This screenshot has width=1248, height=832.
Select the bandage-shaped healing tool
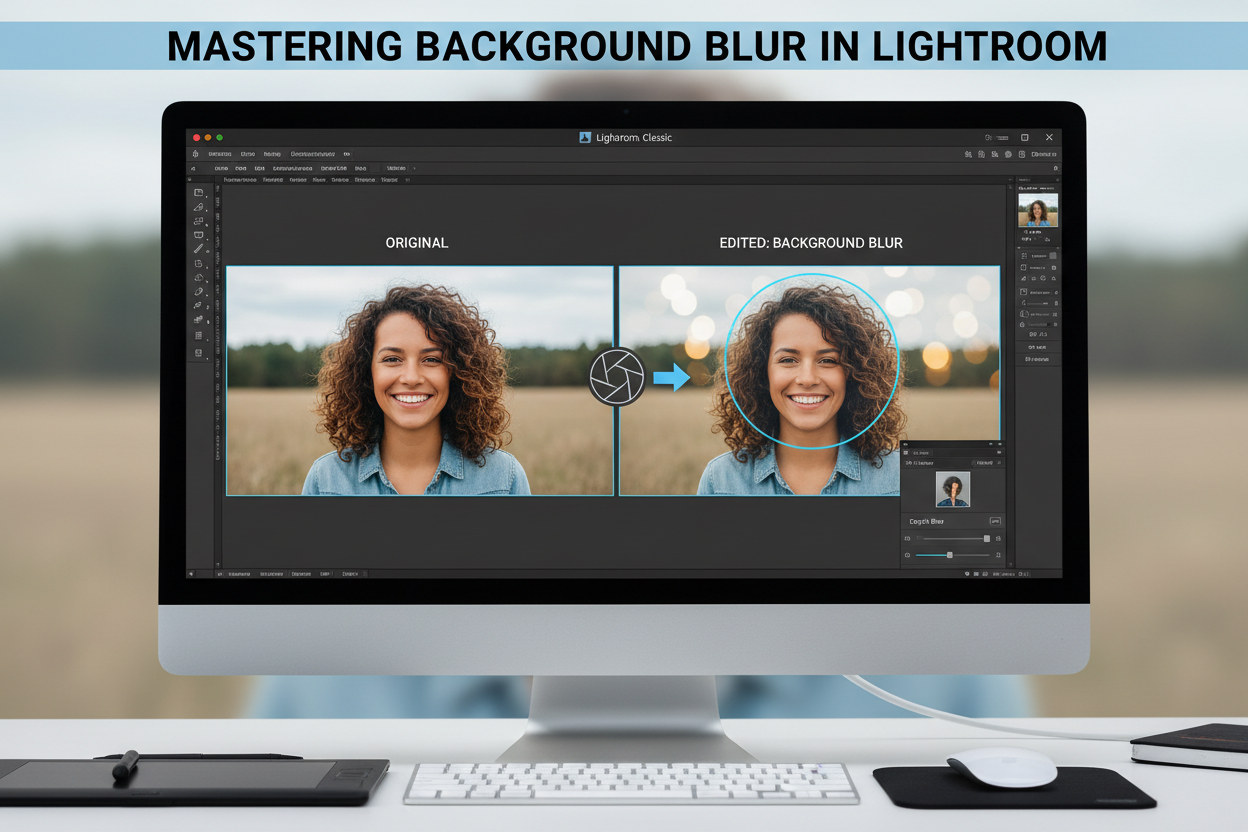click(198, 292)
